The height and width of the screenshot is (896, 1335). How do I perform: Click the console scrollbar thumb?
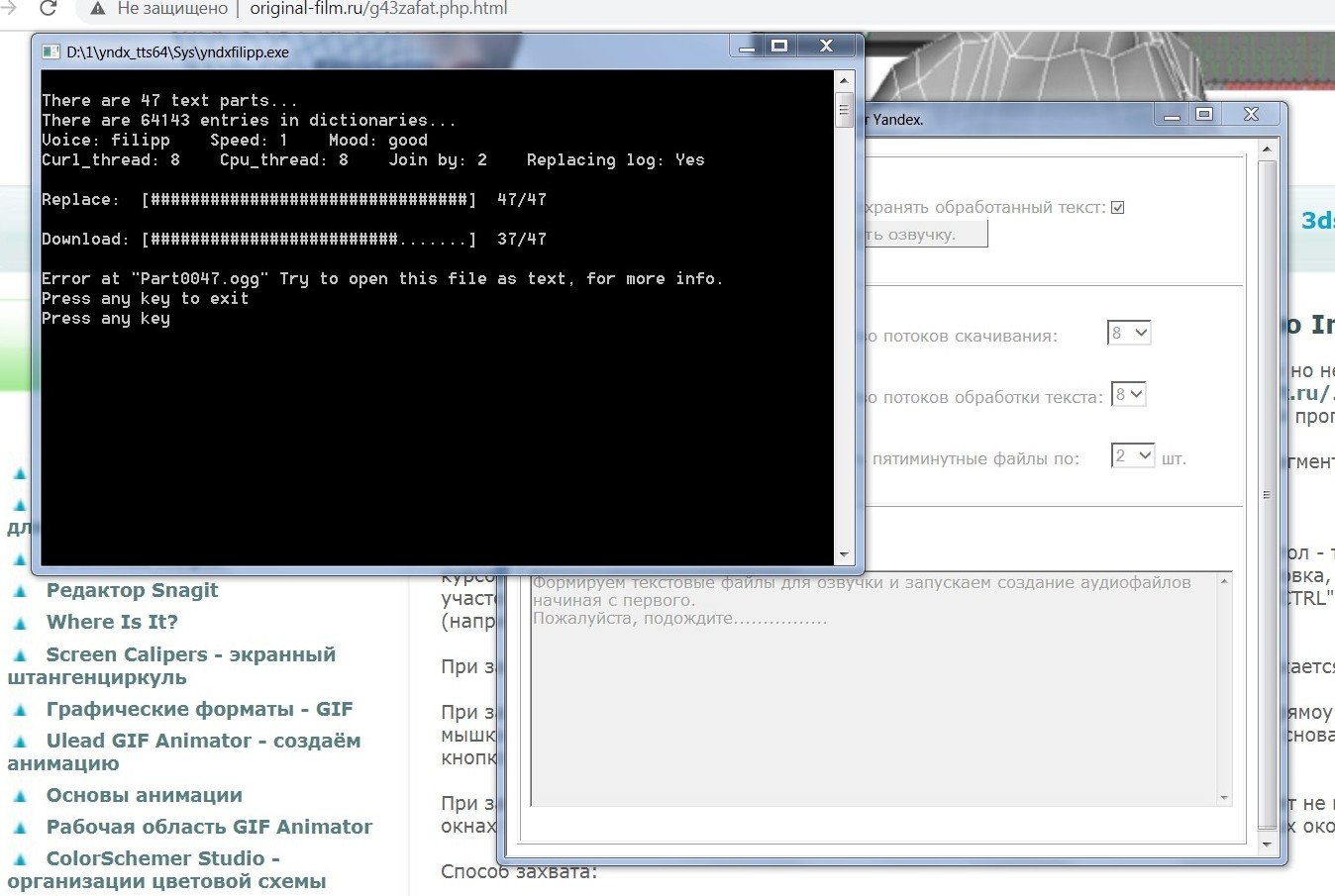tap(844, 110)
